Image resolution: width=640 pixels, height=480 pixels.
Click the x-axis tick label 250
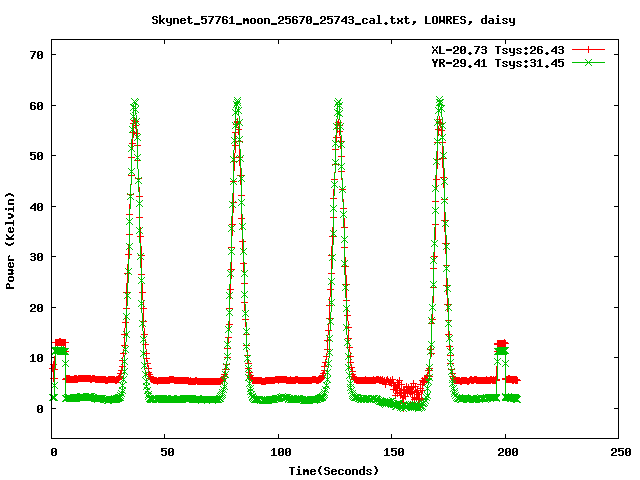click(620, 452)
